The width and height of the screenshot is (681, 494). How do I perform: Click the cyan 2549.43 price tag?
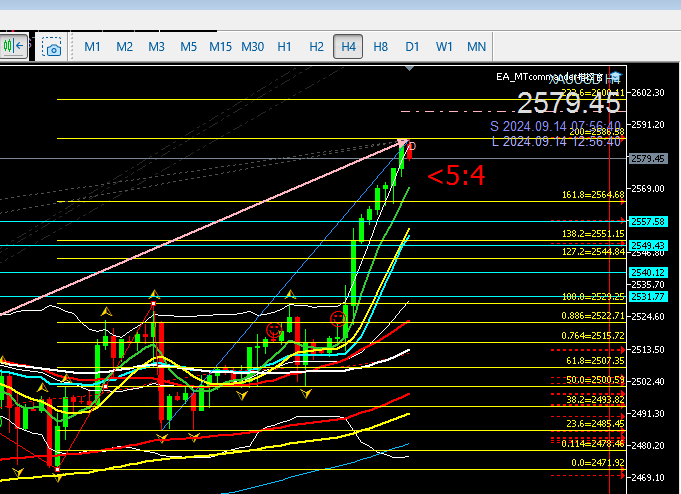click(x=648, y=245)
